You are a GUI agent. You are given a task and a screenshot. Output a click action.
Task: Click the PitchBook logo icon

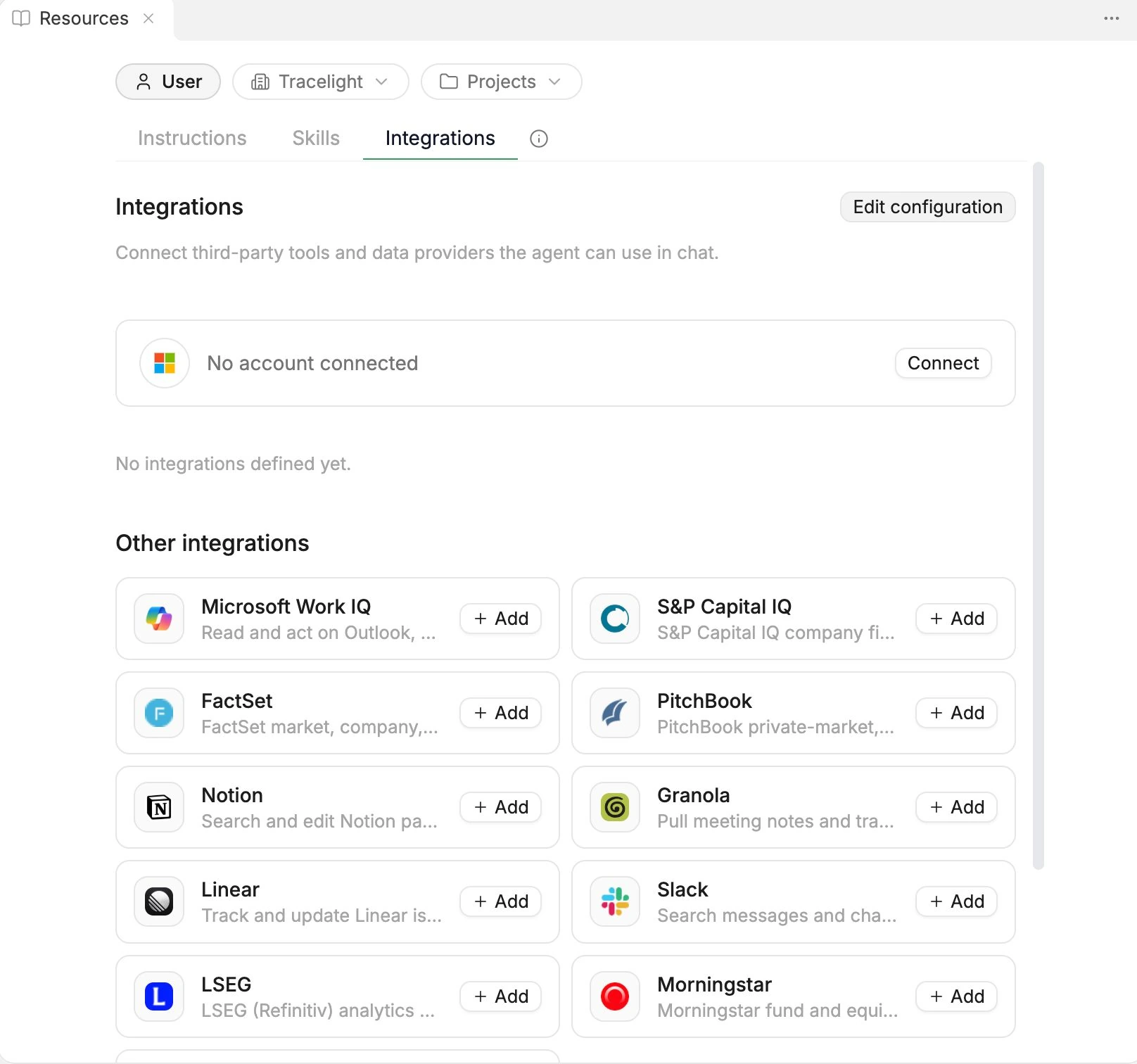[x=615, y=713]
